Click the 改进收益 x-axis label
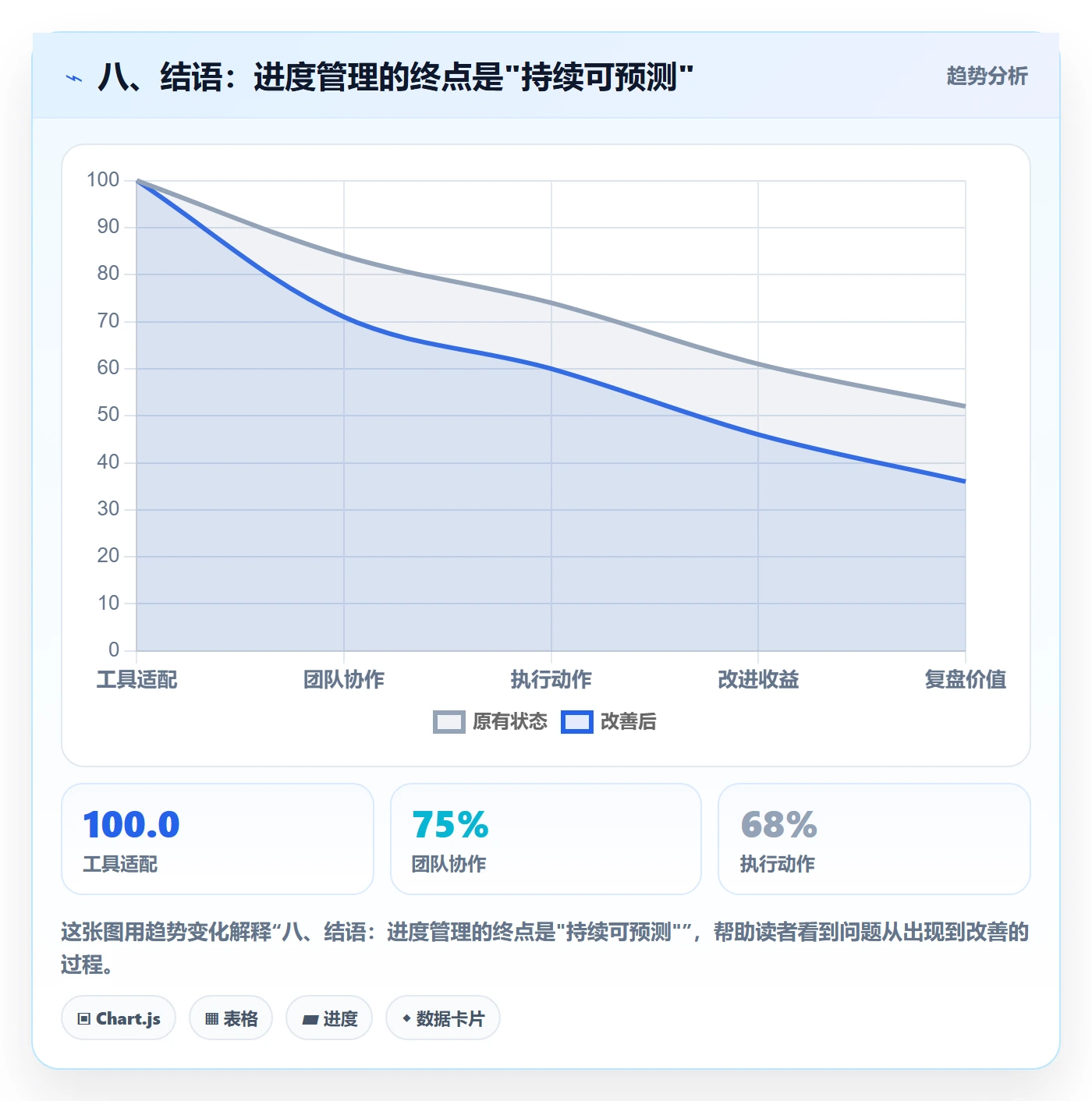 click(x=758, y=680)
